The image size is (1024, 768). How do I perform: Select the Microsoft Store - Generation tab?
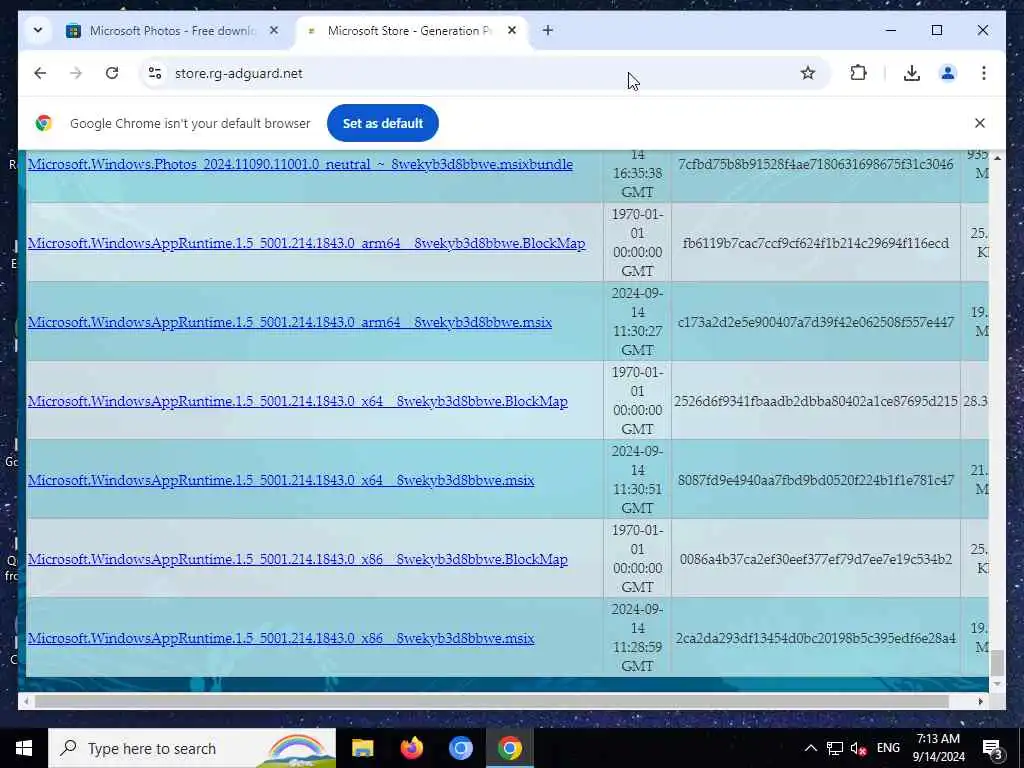pyautogui.click(x=411, y=31)
